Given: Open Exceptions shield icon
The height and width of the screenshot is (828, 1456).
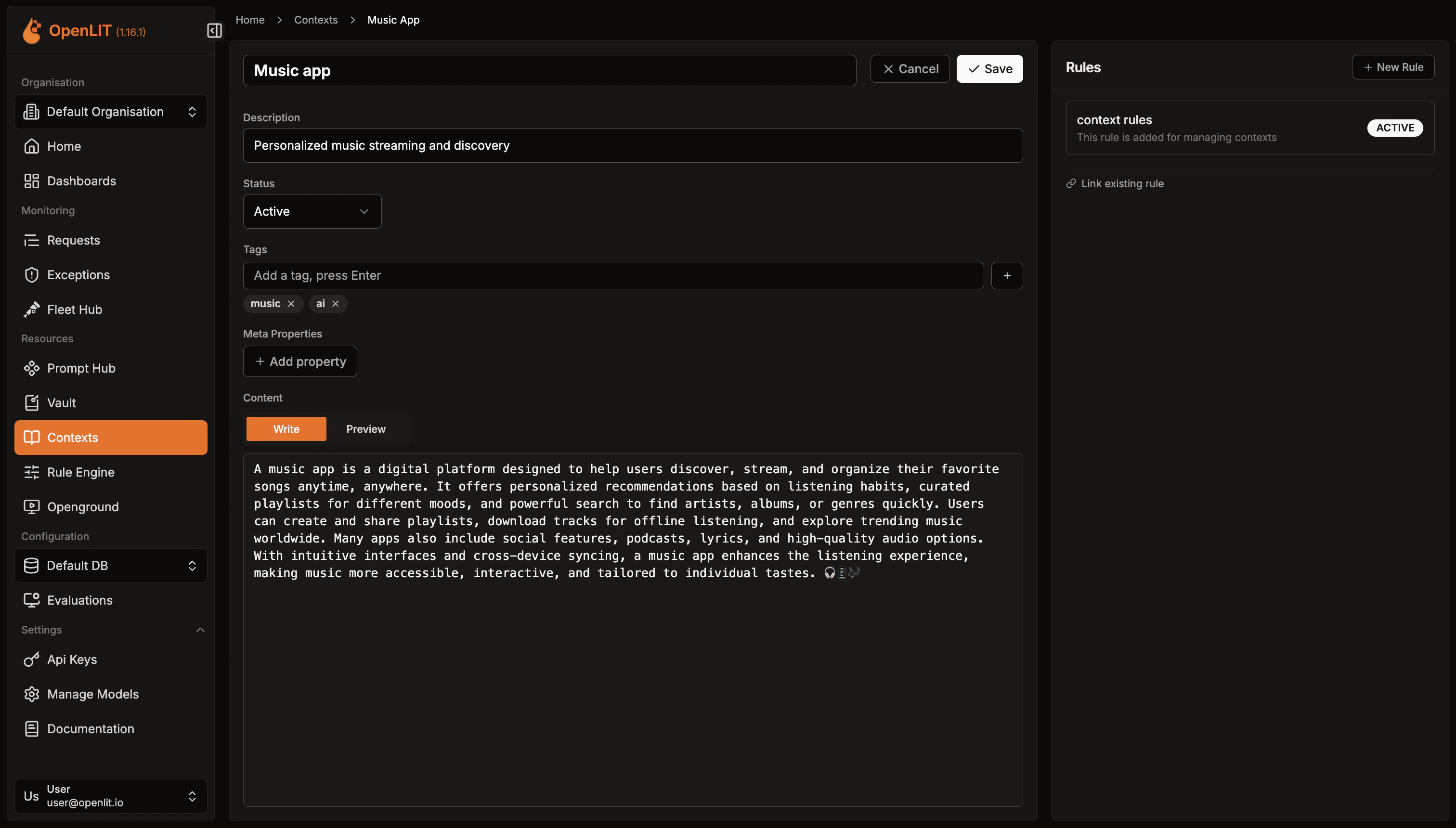Looking at the screenshot, I should [32, 275].
